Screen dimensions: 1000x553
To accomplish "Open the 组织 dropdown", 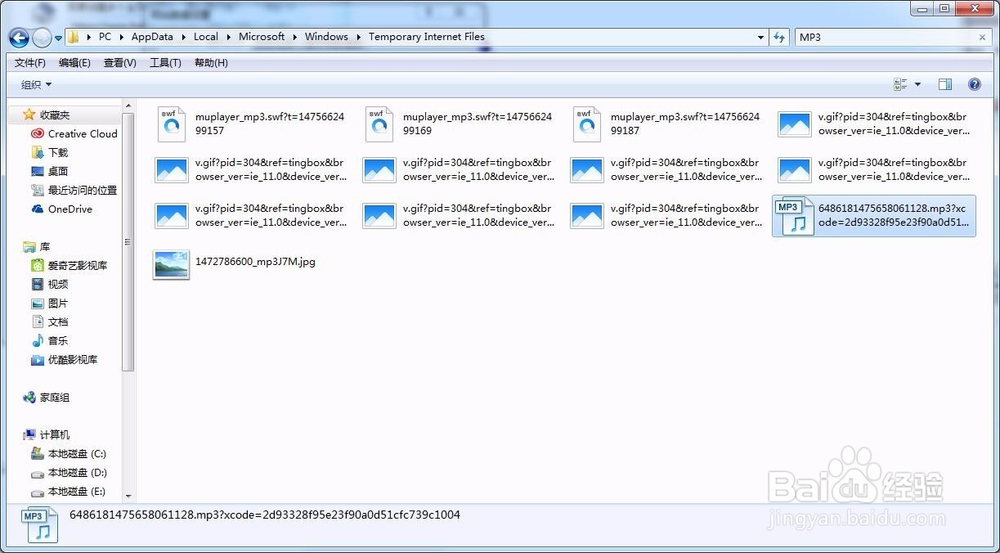I will 36,84.
